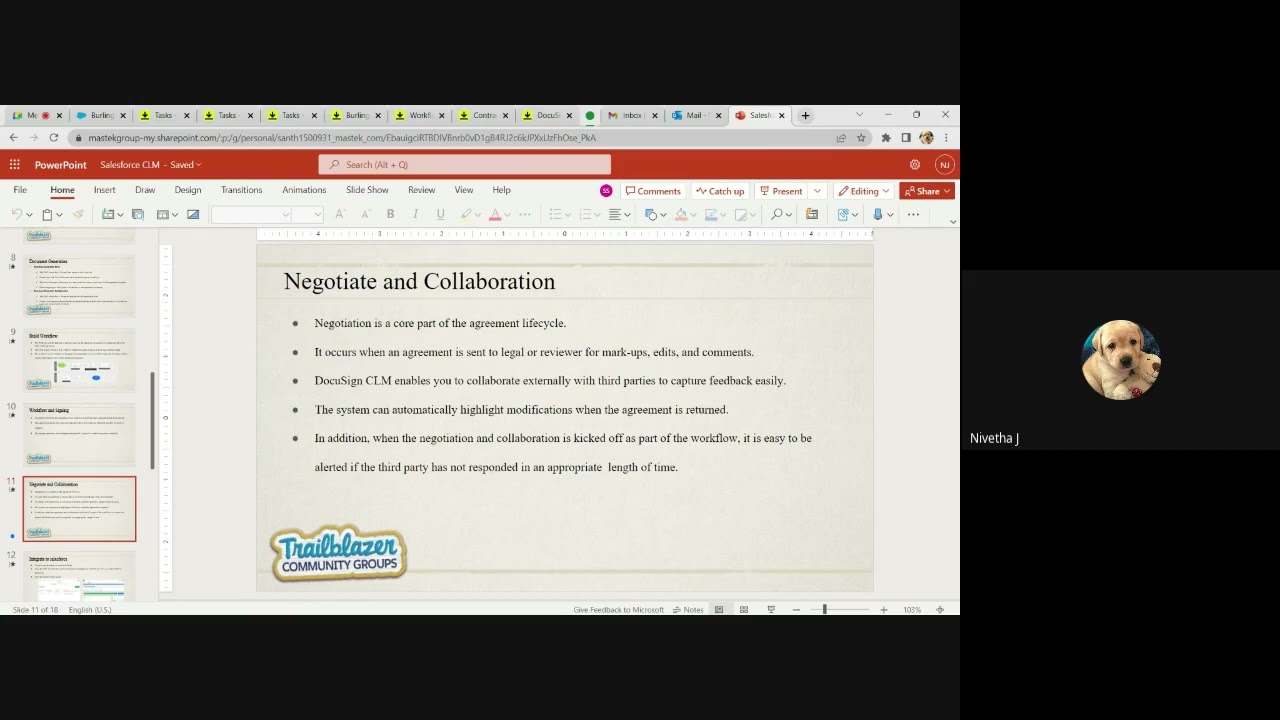Image resolution: width=1280 pixels, height=720 pixels.
Task: Open the Find magnifier icon in ribbon
Action: (x=776, y=214)
